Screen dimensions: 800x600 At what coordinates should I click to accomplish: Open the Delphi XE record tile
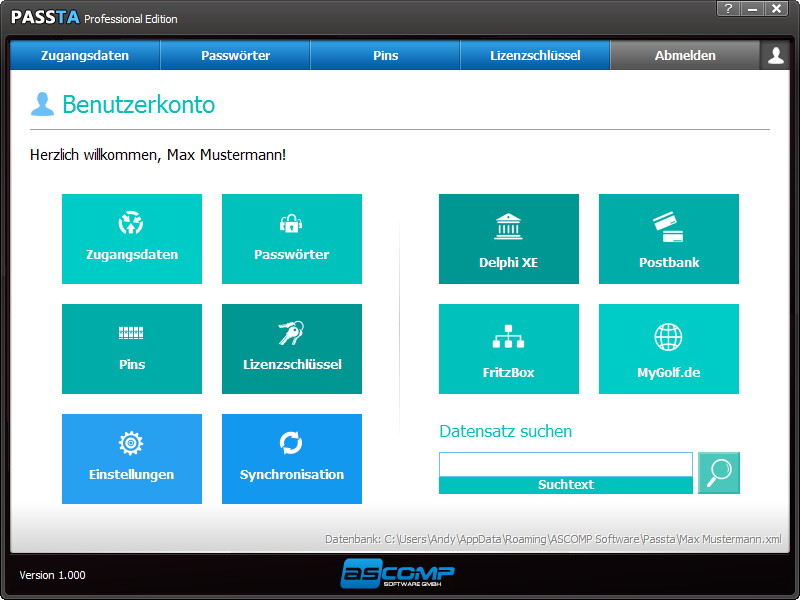coord(509,239)
